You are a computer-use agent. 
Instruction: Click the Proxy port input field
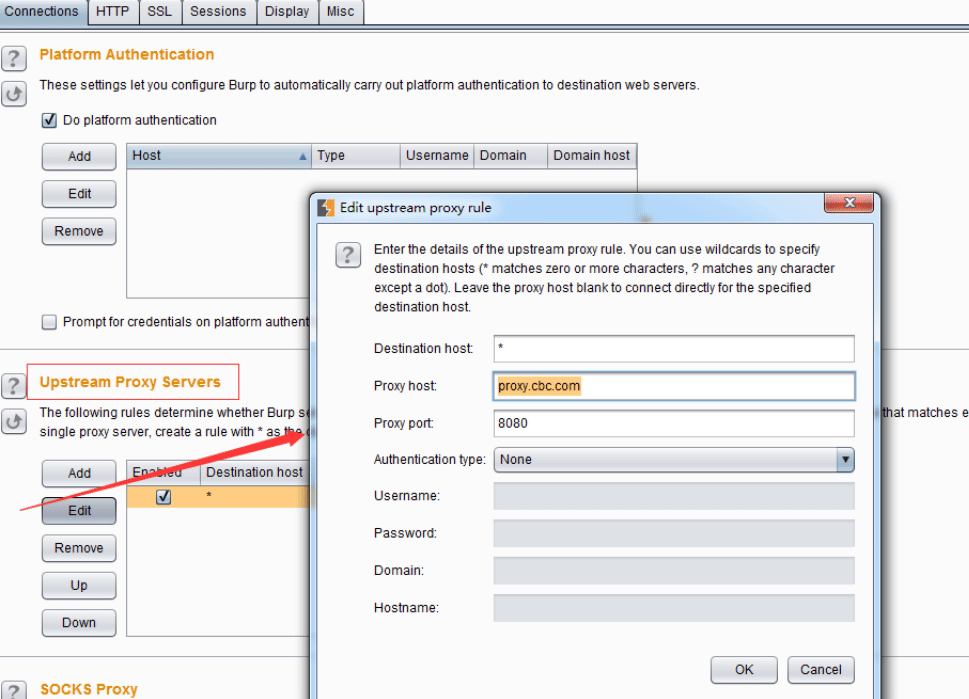click(674, 423)
